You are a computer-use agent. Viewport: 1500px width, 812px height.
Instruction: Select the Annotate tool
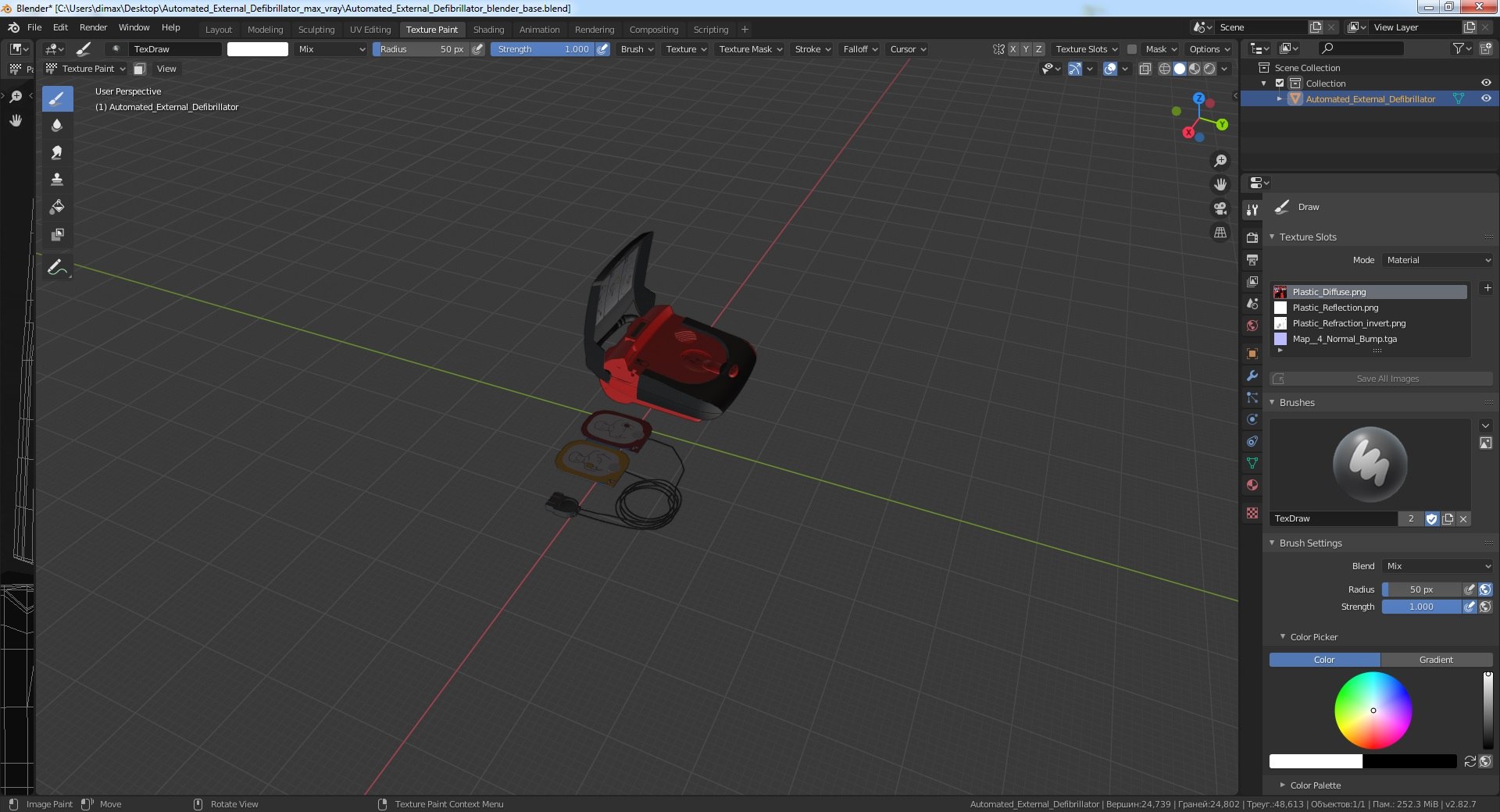point(57,268)
